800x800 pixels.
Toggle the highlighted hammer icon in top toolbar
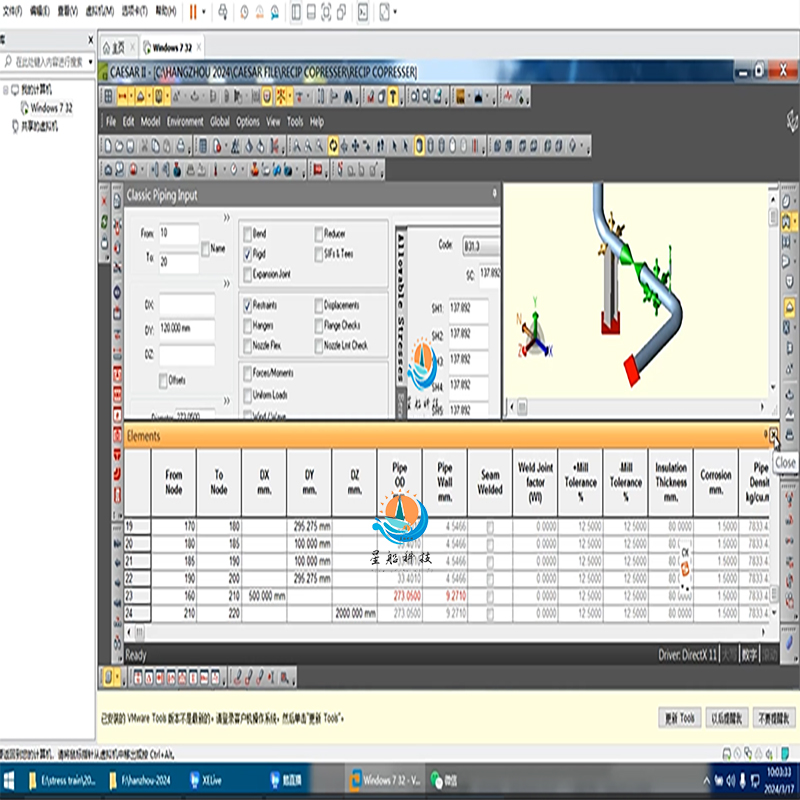[x=393, y=96]
